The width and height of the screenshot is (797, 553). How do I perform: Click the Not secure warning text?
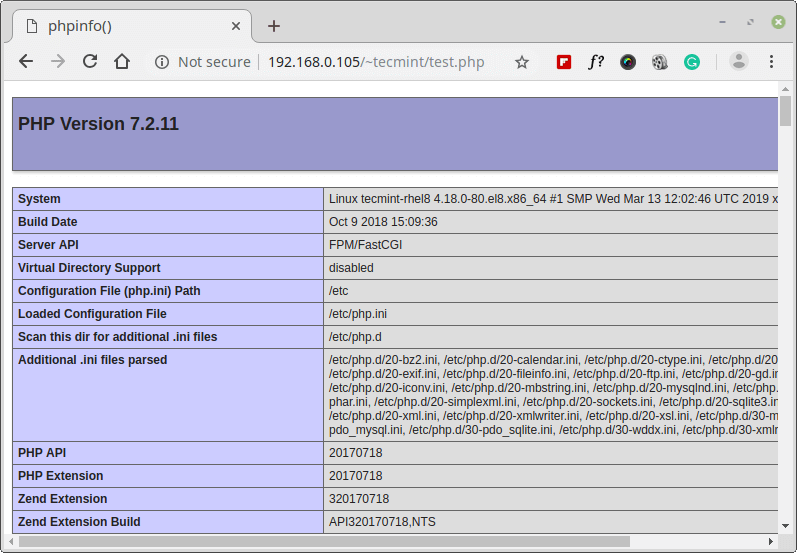click(x=214, y=62)
